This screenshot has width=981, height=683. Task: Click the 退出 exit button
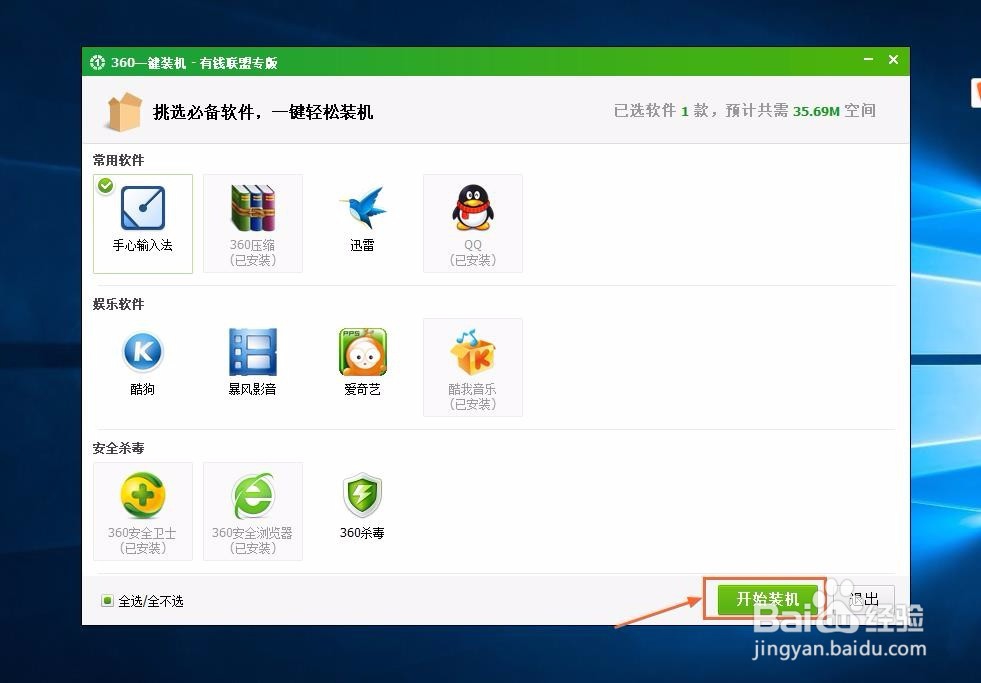click(864, 599)
